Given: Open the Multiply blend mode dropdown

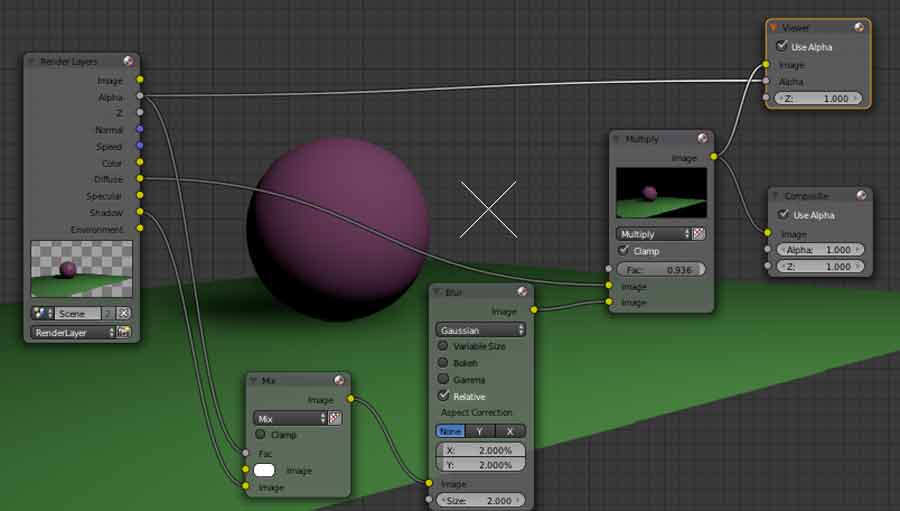Looking at the screenshot, I should (x=653, y=233).
